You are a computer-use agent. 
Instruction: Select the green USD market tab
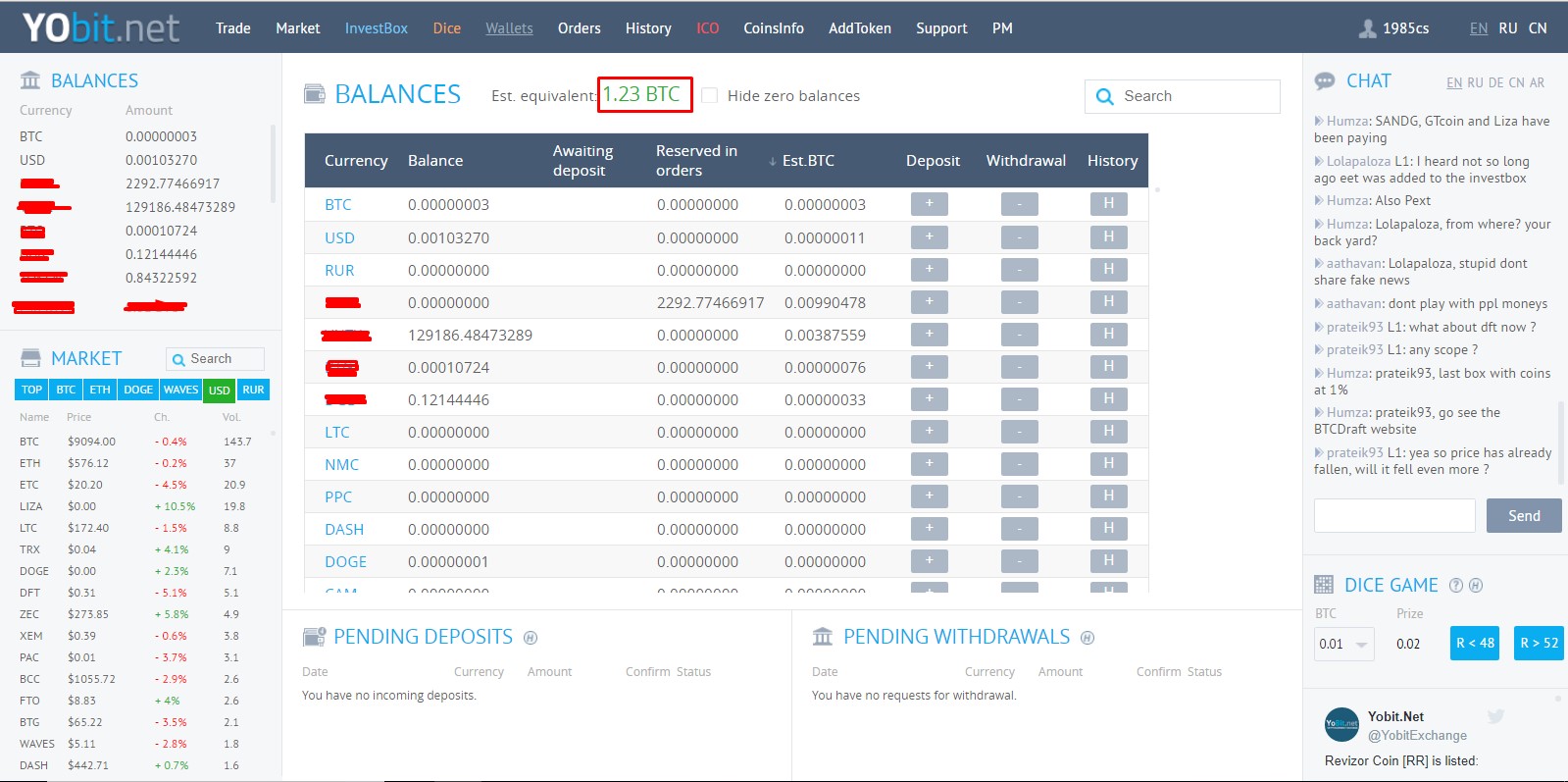click(x=220, y=391)
